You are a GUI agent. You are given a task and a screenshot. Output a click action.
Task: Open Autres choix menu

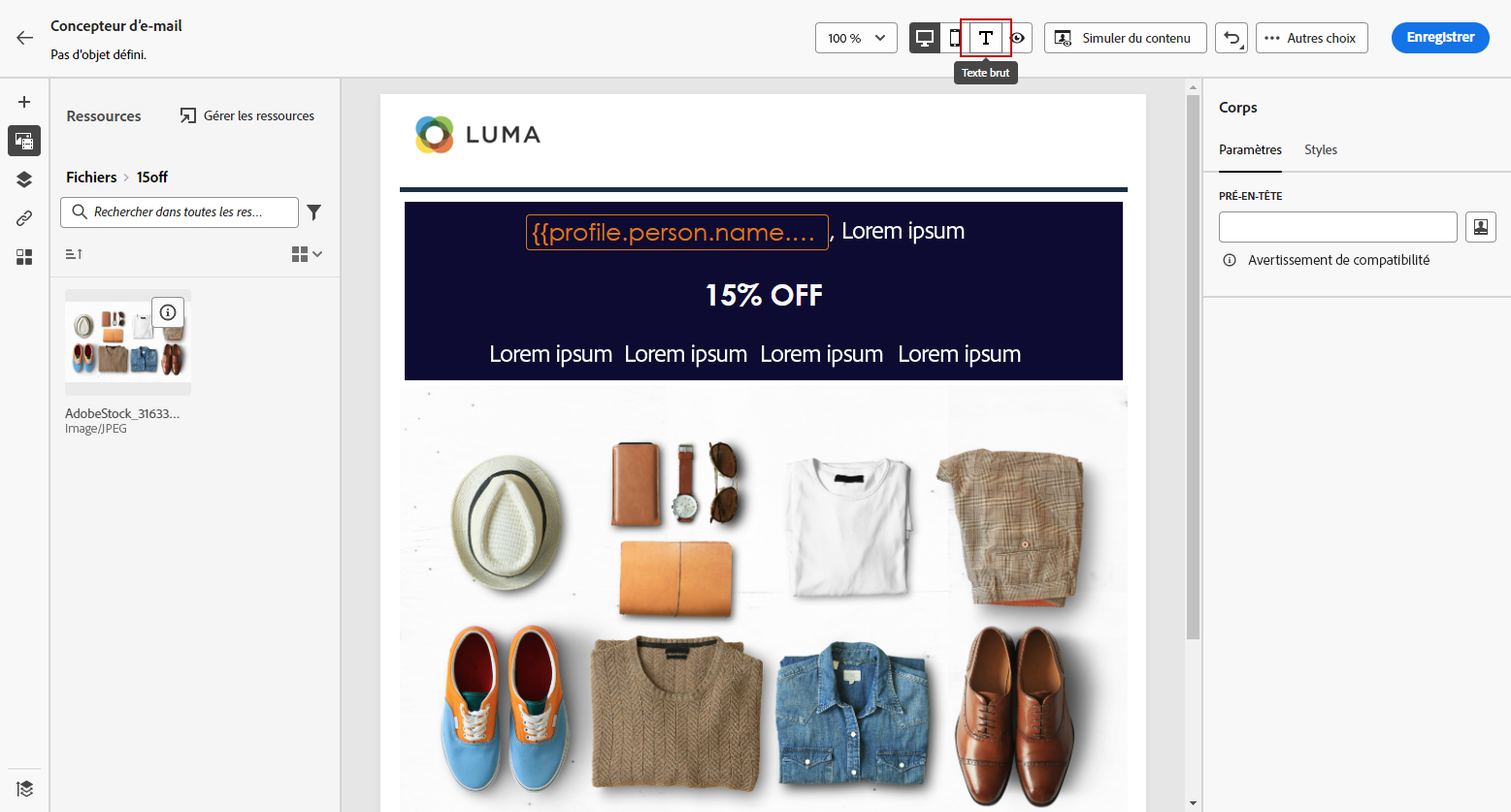pyautogui.click(x=1312, y=38)
